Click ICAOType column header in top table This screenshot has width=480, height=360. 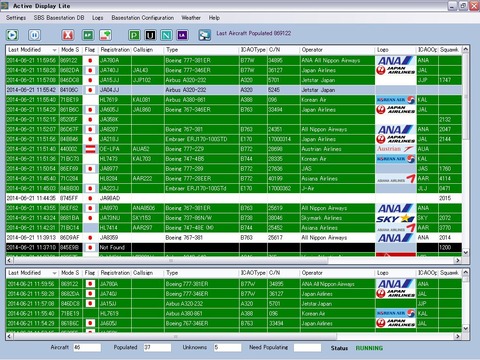click(253, 50)
